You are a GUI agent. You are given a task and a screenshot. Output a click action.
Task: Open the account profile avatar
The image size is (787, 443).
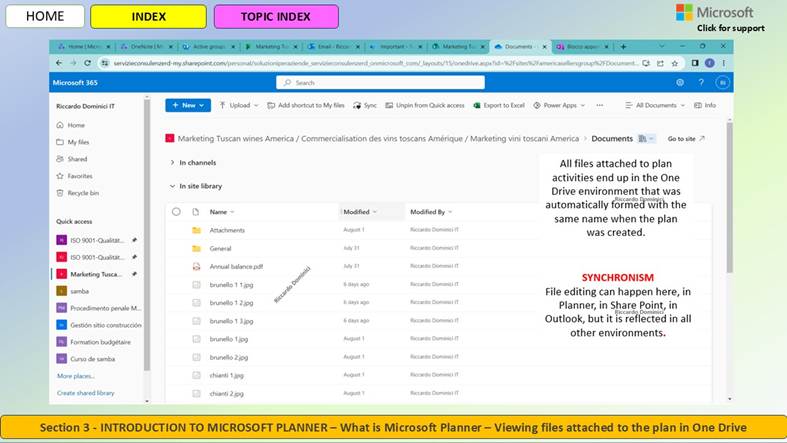(x=722, y=83)
